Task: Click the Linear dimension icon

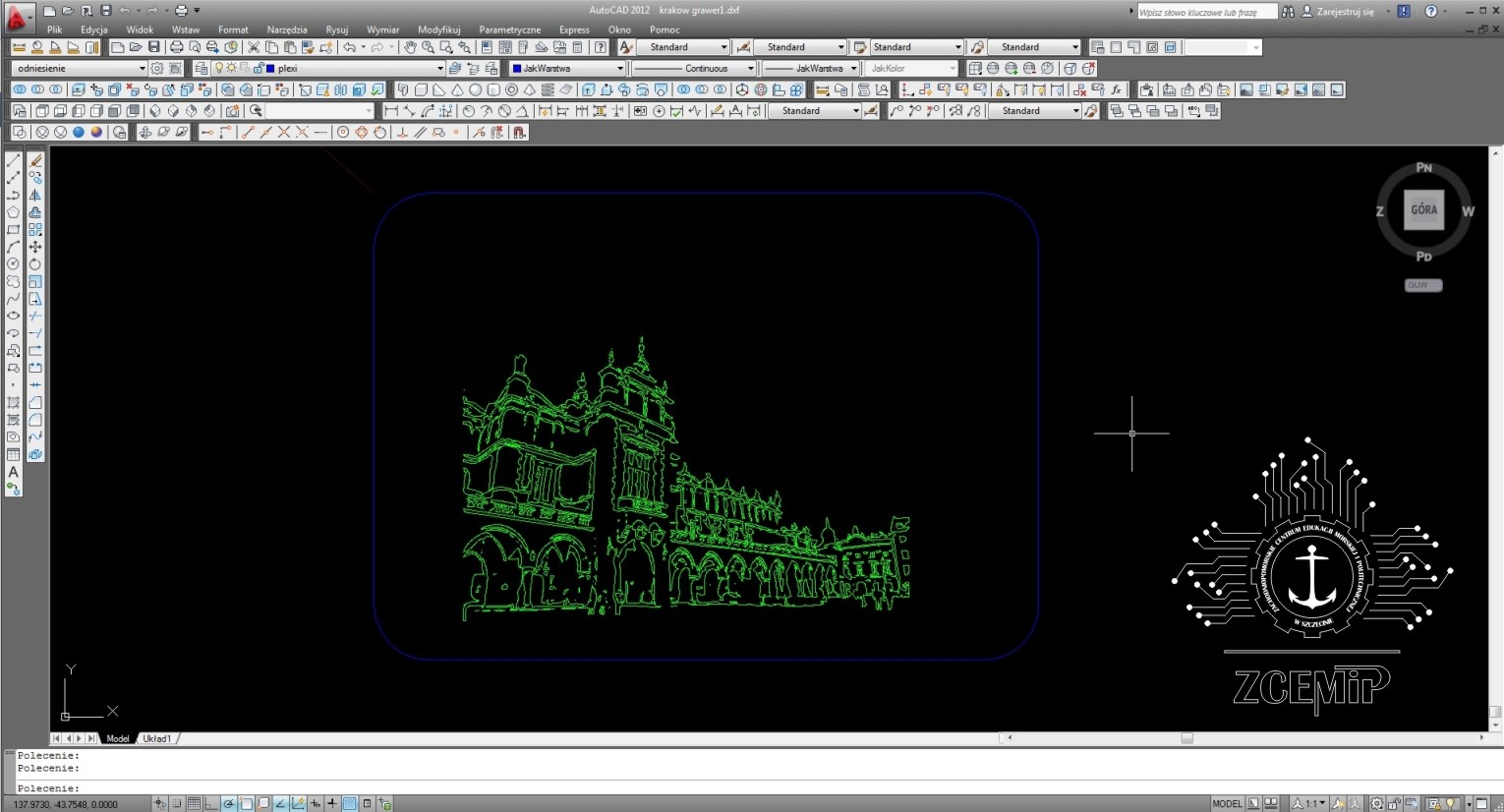Action: [x=391, y=111]
